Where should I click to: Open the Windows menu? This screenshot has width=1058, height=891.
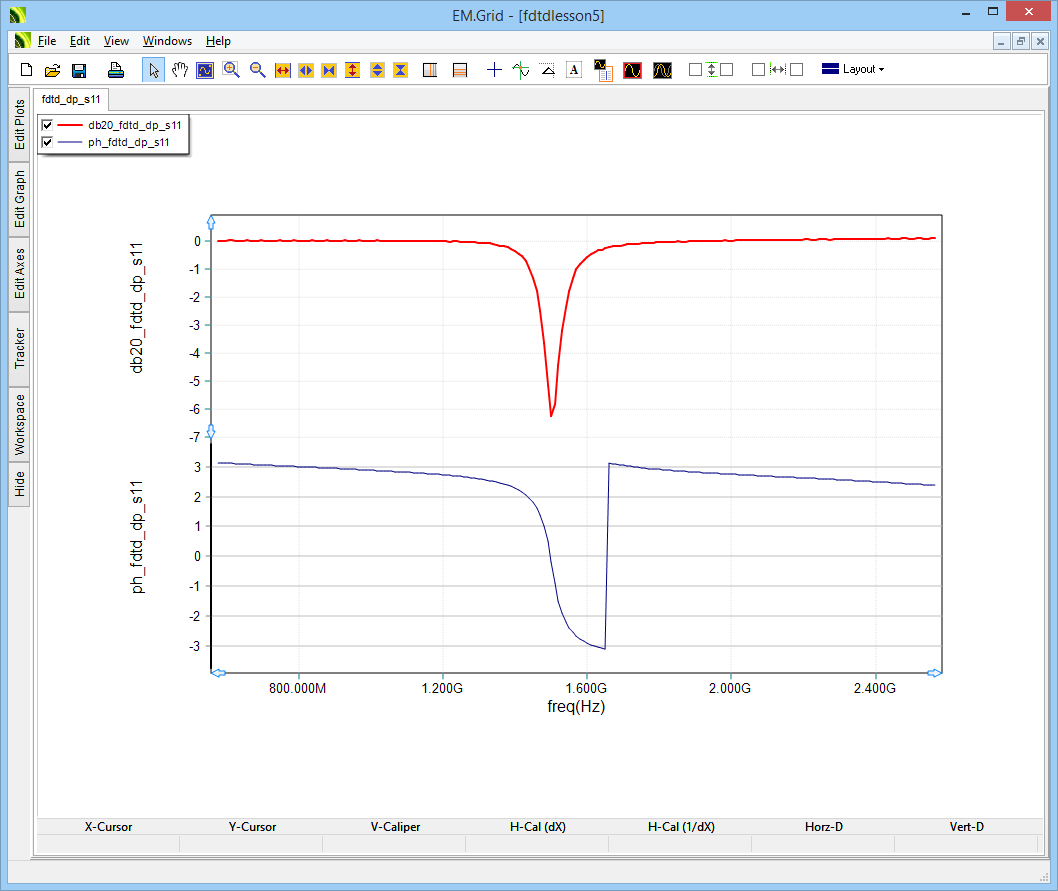(x=167, y=41)
